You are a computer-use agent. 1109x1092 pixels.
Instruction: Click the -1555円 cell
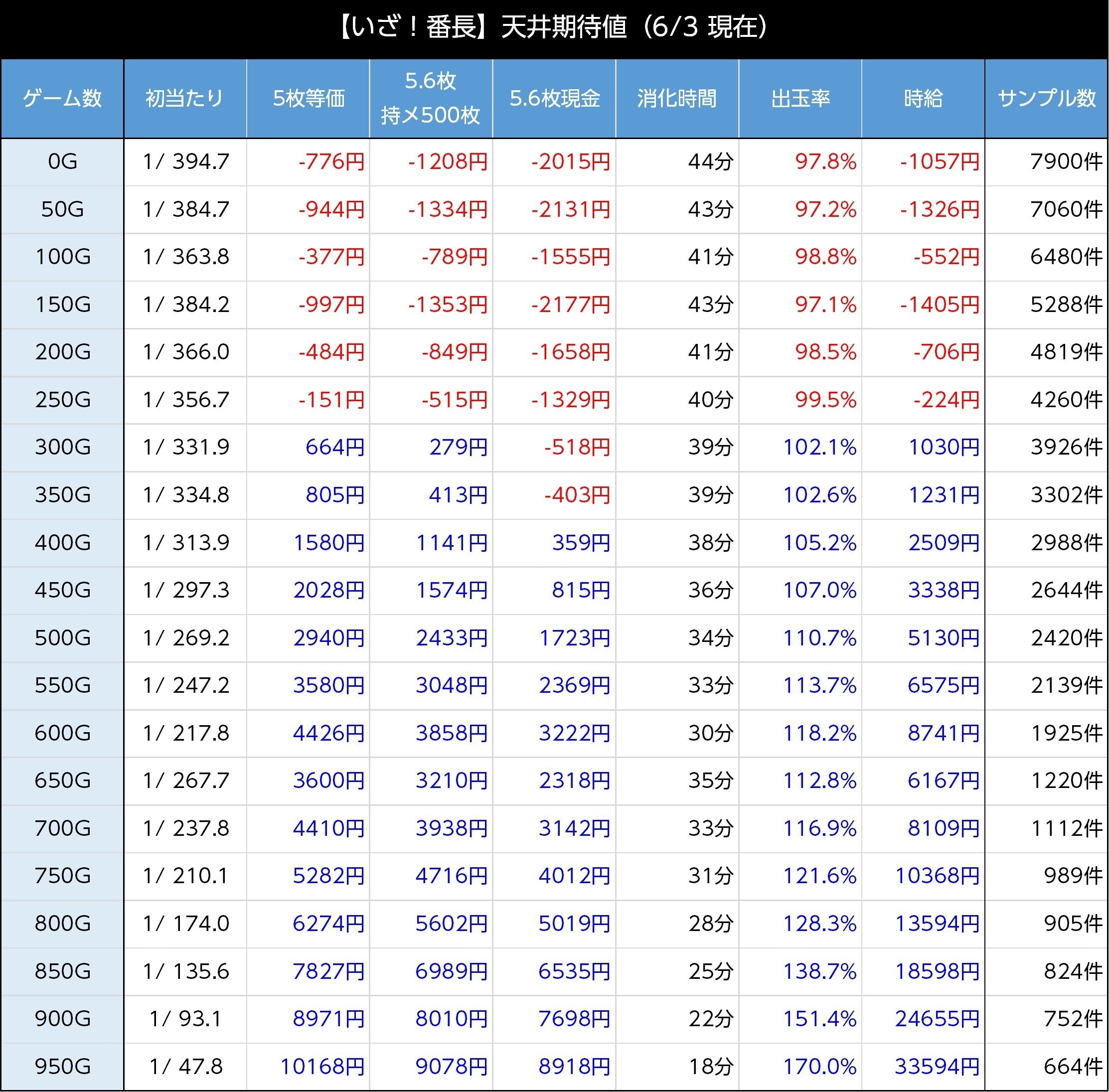(x=554, y=257)
